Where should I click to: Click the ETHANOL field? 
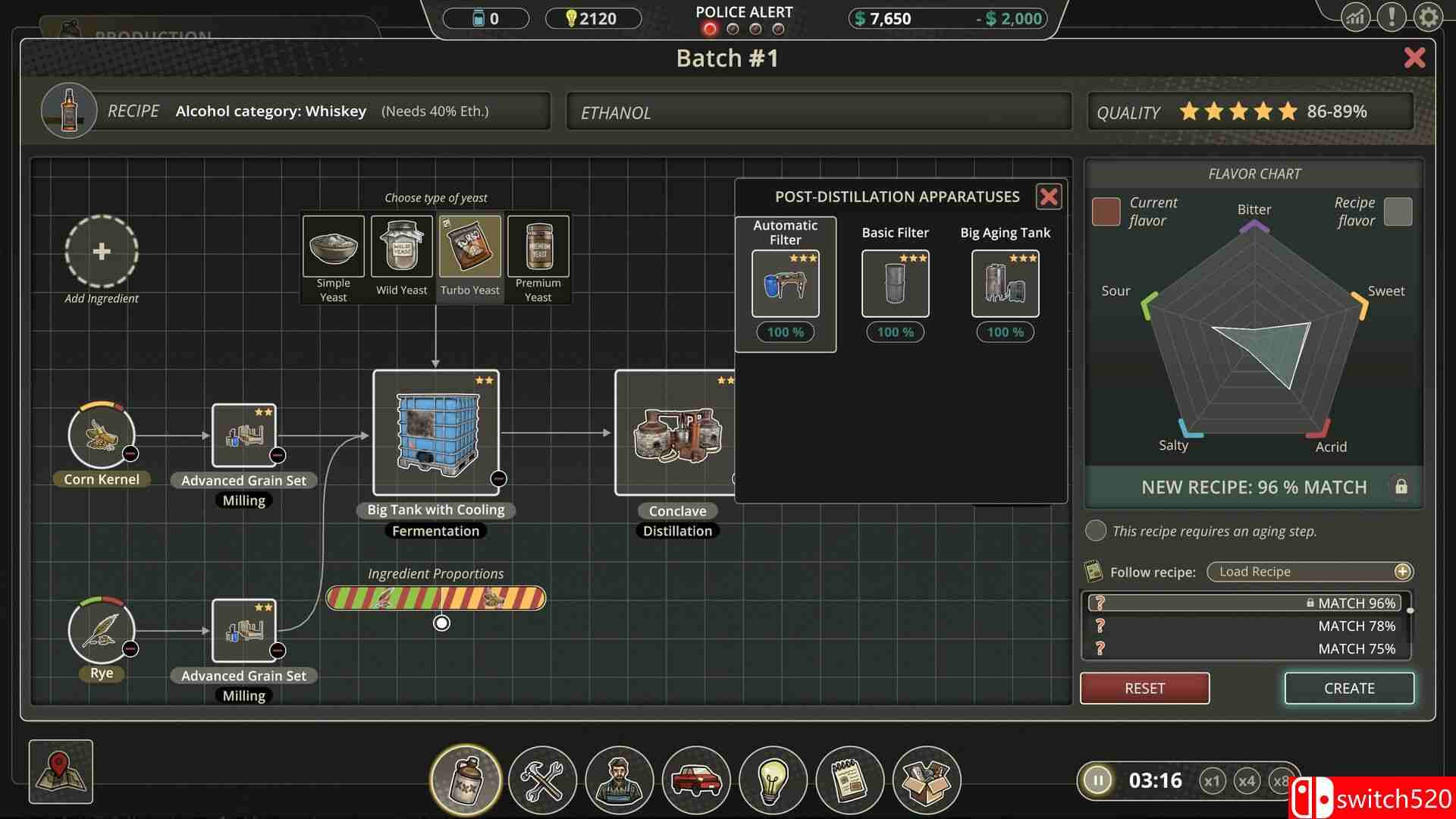pos(819,112)
